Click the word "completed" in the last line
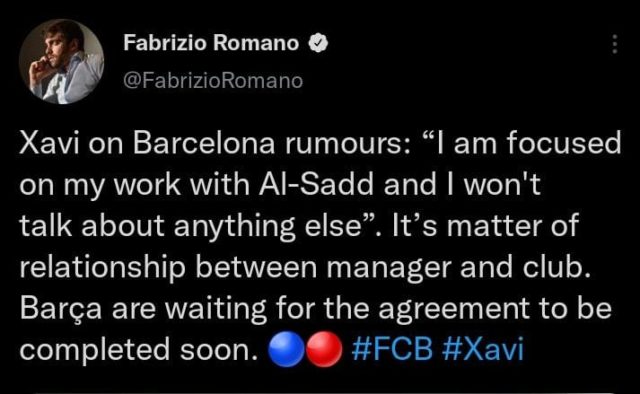640x394 pixels. pos(95,351)
